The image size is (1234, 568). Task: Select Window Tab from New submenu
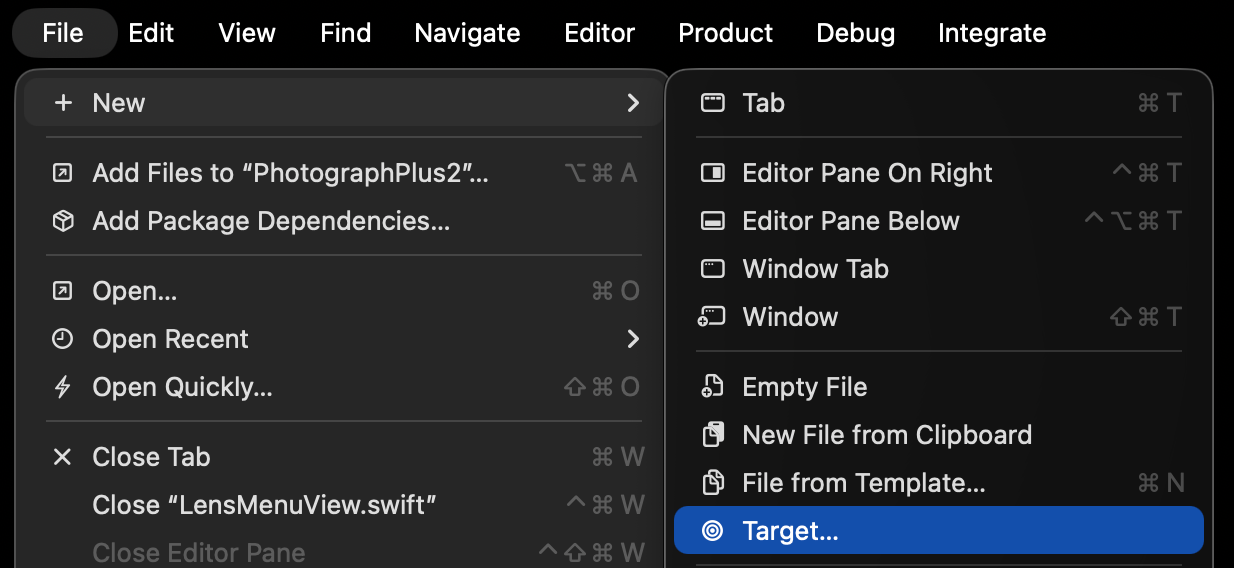pyautogui.click(x=815, y=269)
